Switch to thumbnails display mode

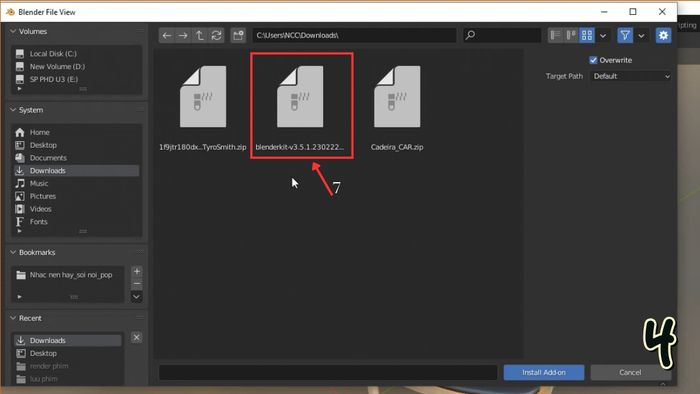[587, 35]
